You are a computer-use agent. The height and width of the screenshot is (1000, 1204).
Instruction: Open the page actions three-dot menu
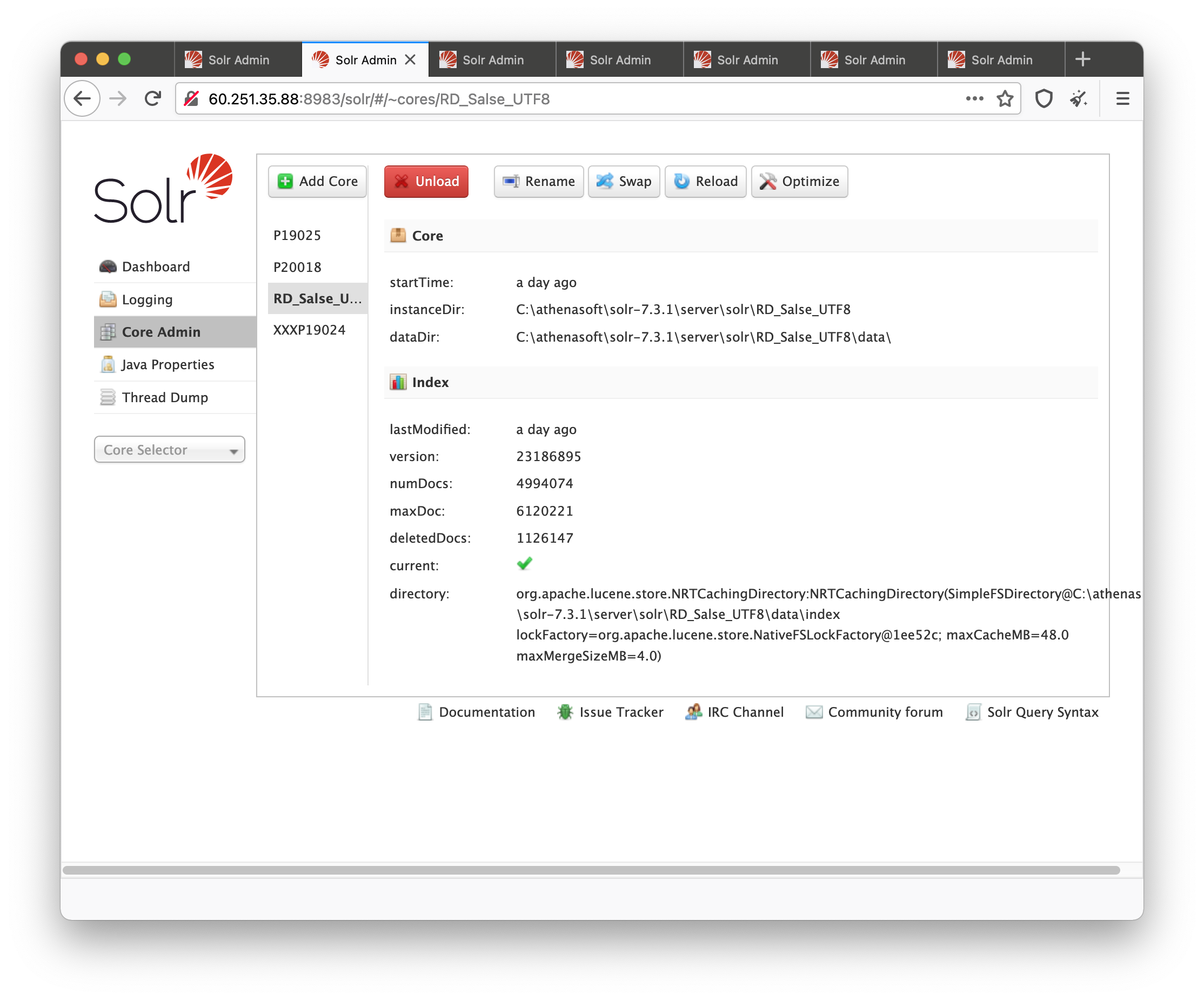coord(974,98)
